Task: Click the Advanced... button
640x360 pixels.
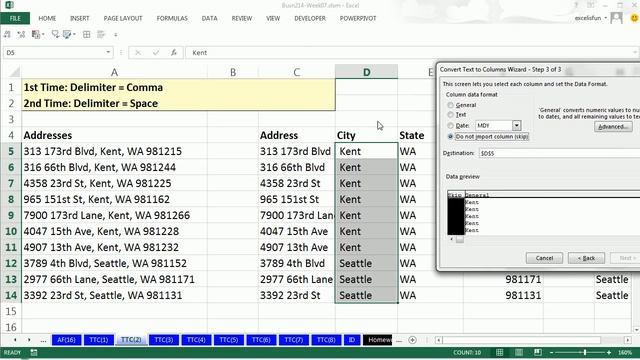Action: tap(613, 127)
